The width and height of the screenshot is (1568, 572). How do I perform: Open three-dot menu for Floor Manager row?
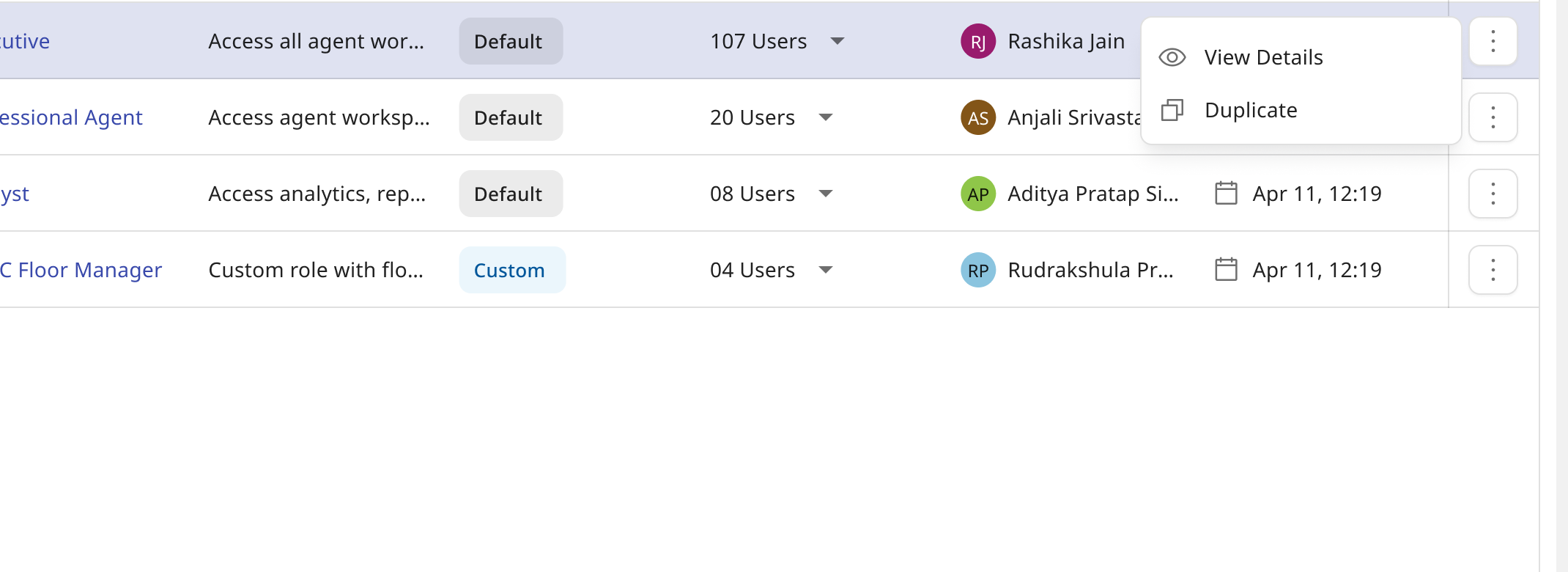click(1493, 270)
